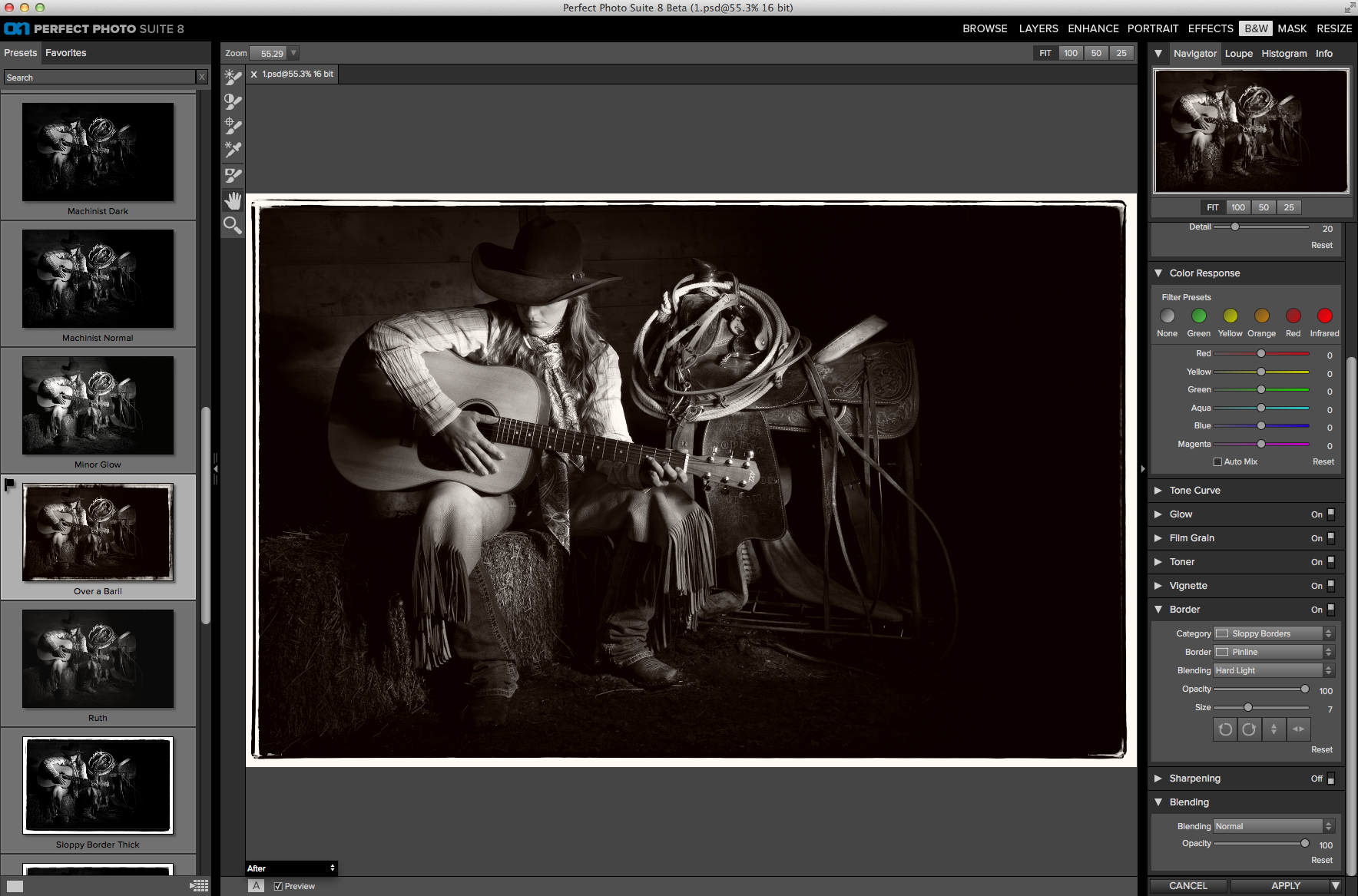
Task: Turn off the Film Grain effect
Action: coord(1331,538)
